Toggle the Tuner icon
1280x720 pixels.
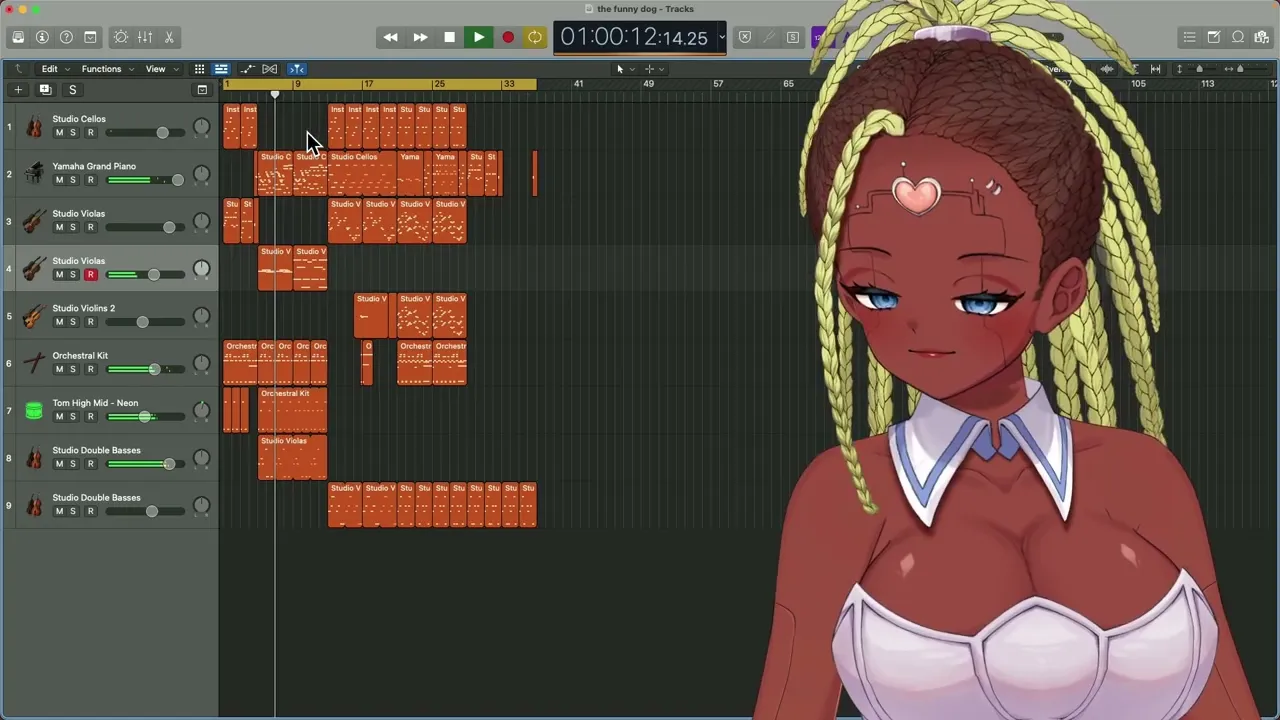(x=769, y=37)
